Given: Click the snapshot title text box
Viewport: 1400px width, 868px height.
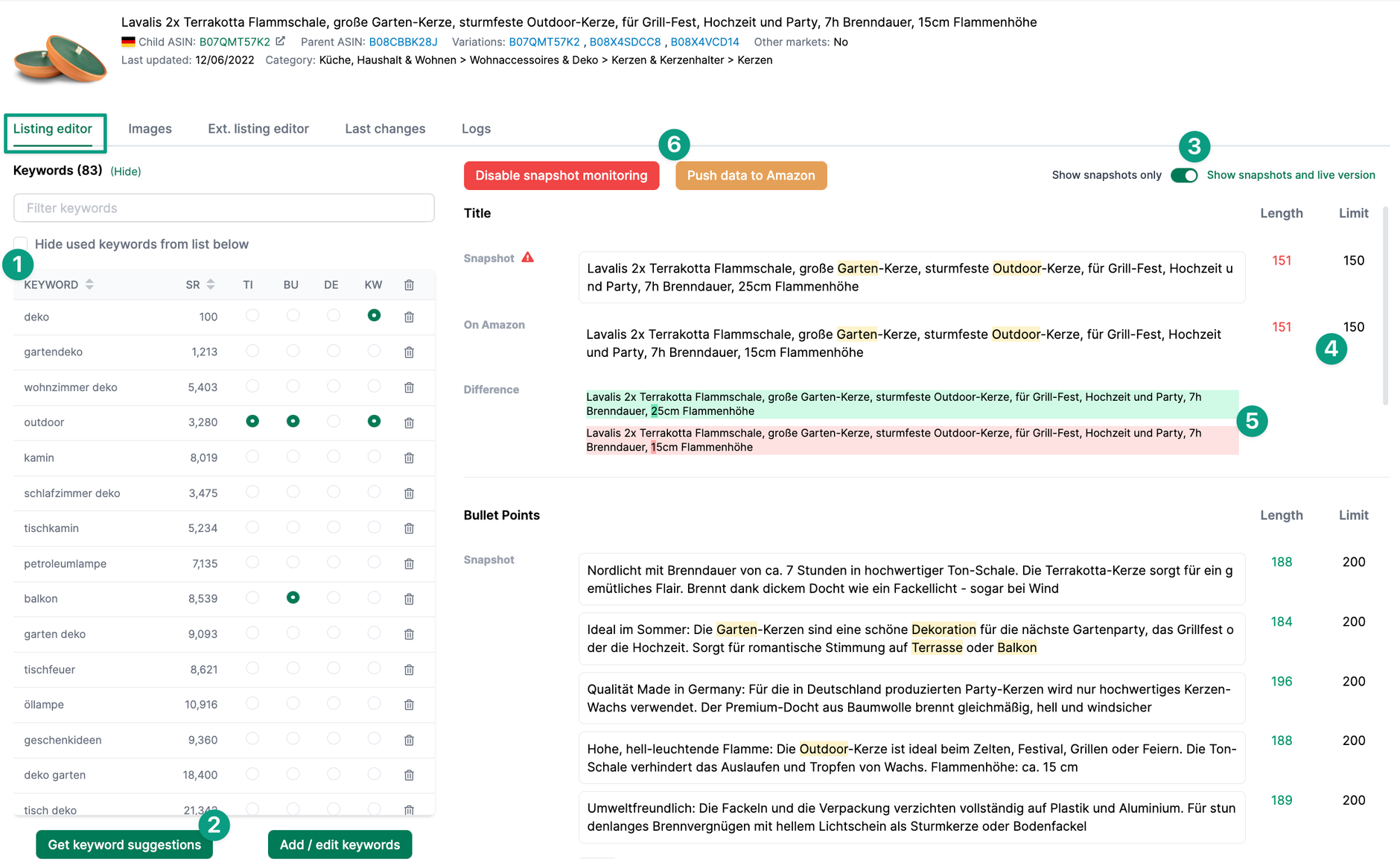Looking at the screenshot, I should pyautogui.click(x=911, y=277).
